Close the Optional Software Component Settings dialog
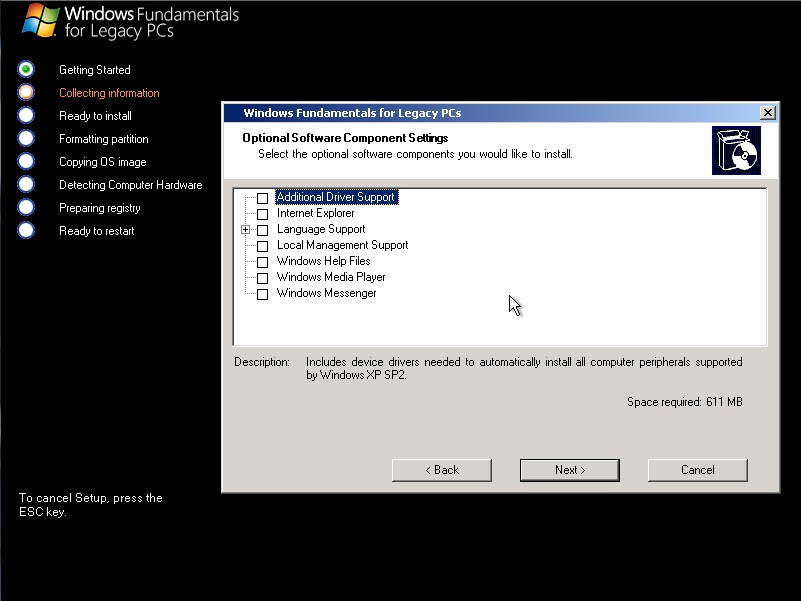This screenshot has width=801, height=601. click(x=768, y=112)
